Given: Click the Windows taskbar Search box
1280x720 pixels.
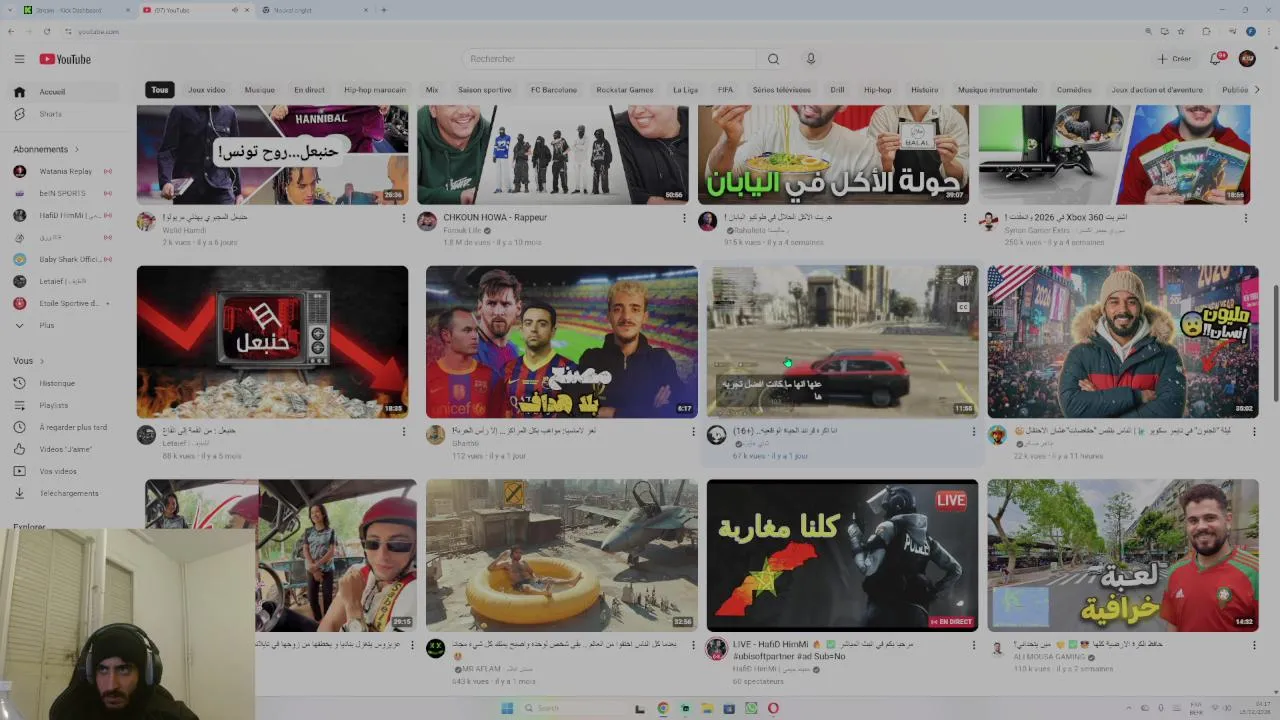Looking at the screenshot, I should coord(573,708).
